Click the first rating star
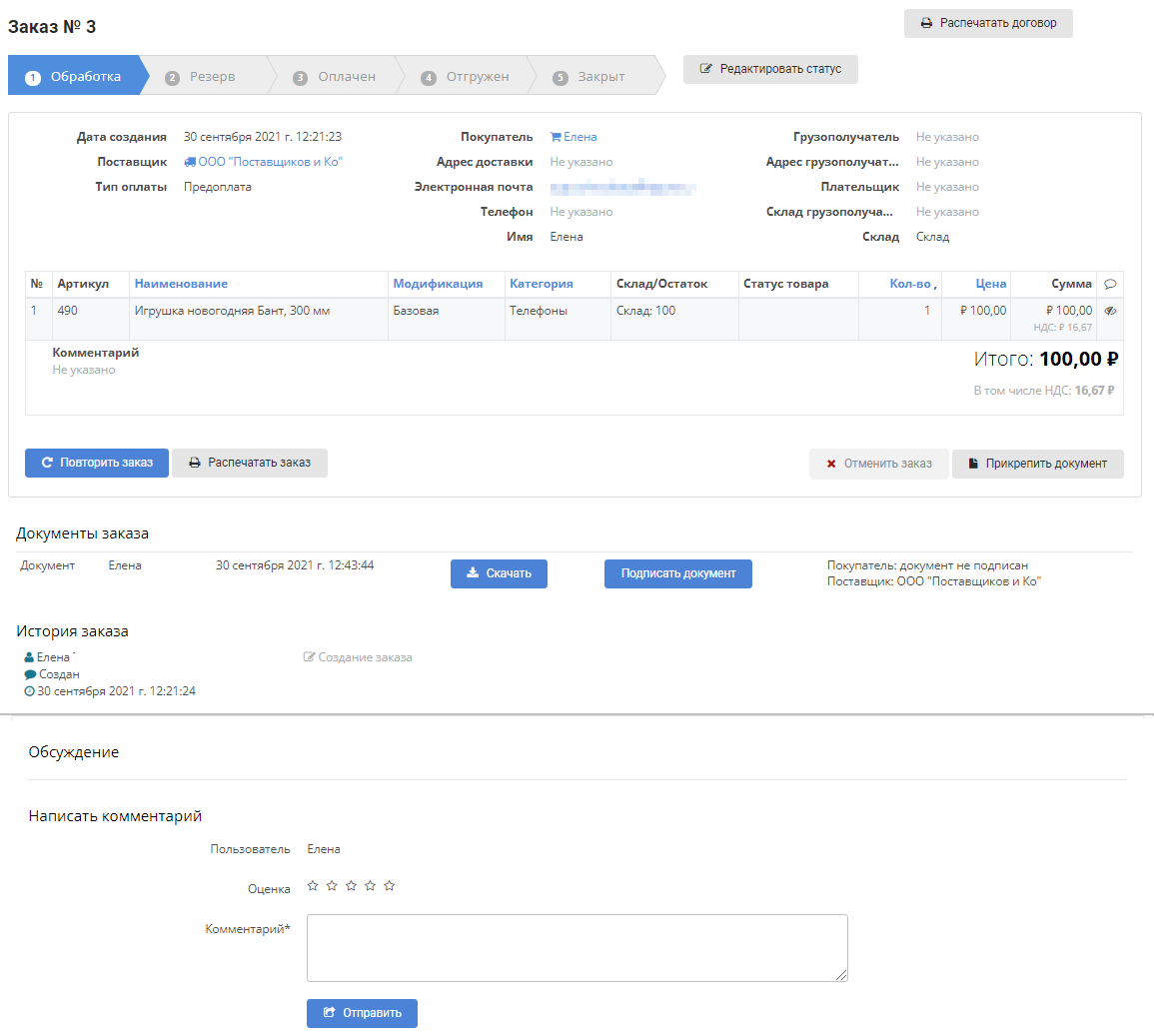 313,886
